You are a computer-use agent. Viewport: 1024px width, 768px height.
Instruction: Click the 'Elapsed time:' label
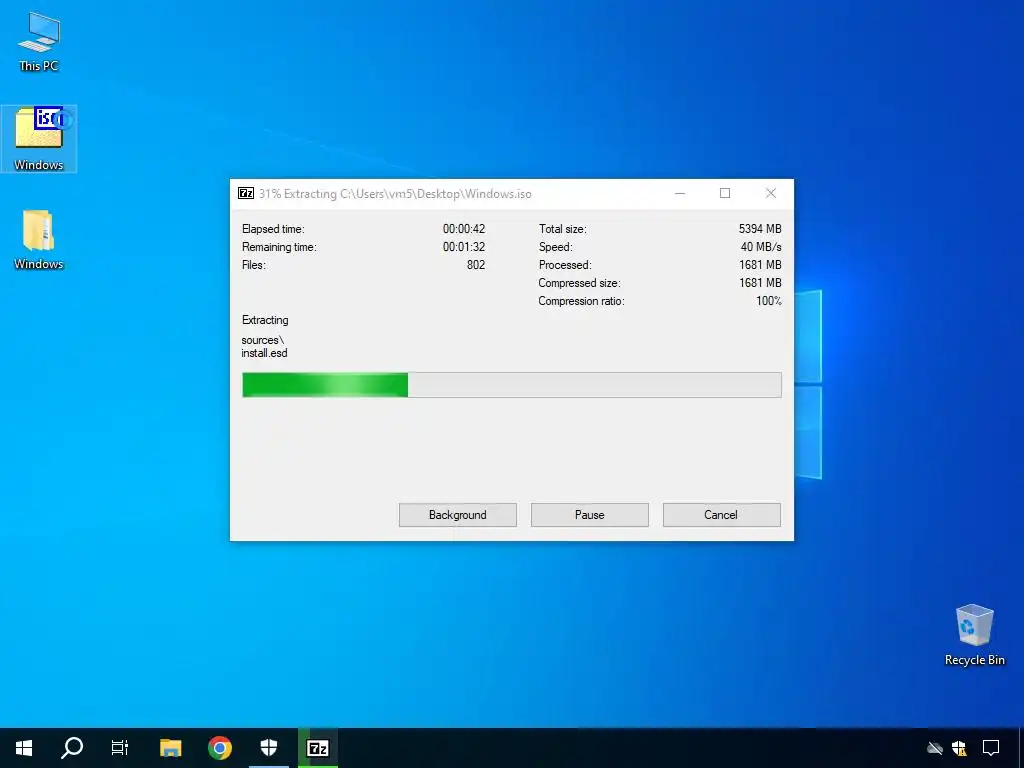pos(273,229)
